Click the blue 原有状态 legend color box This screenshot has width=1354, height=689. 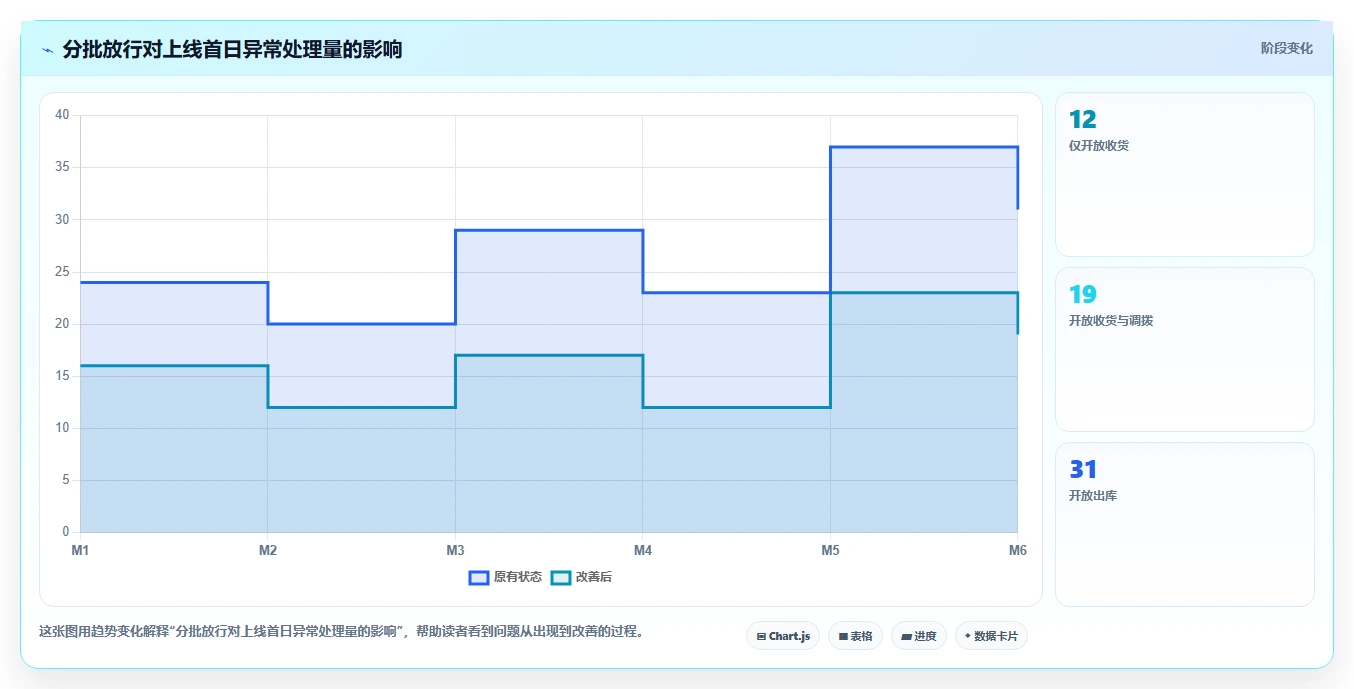tap(479, 577)
